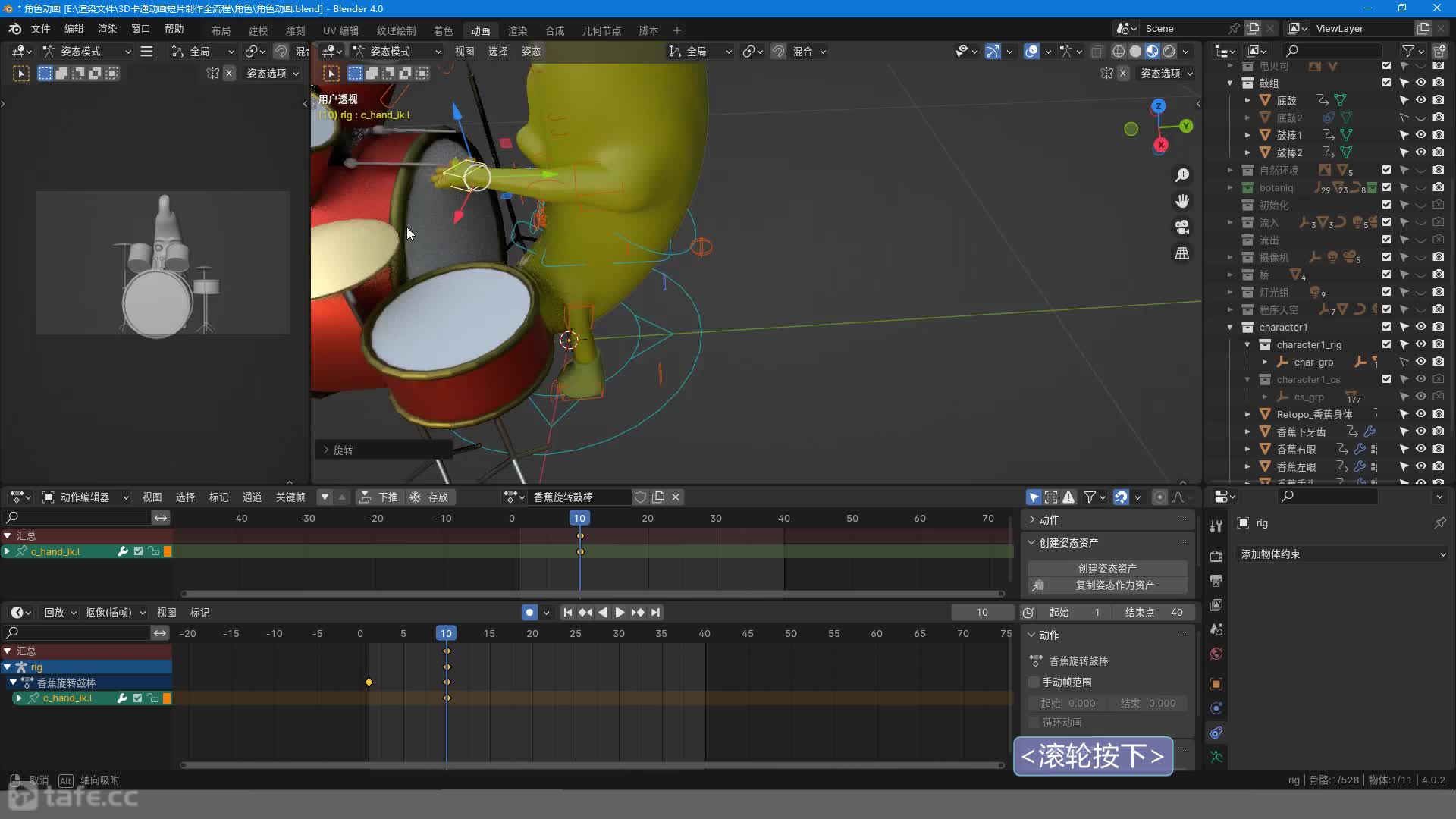1456x819 pixels.
Task: Toggle auto keying record button
Action: pyautogui.click(x=529, y=613)
